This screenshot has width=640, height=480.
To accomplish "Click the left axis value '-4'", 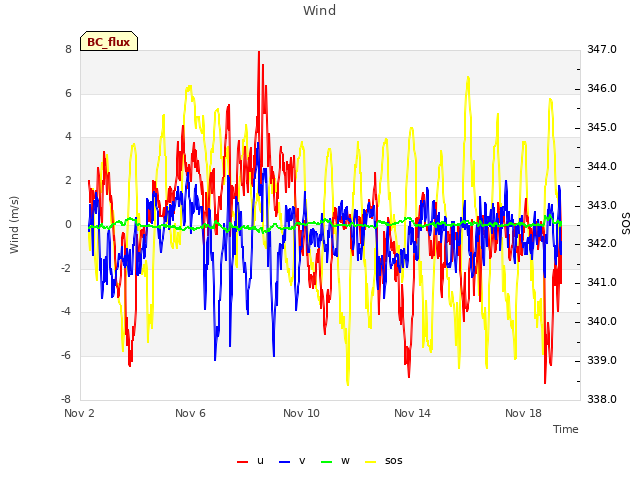I will 67,311.
